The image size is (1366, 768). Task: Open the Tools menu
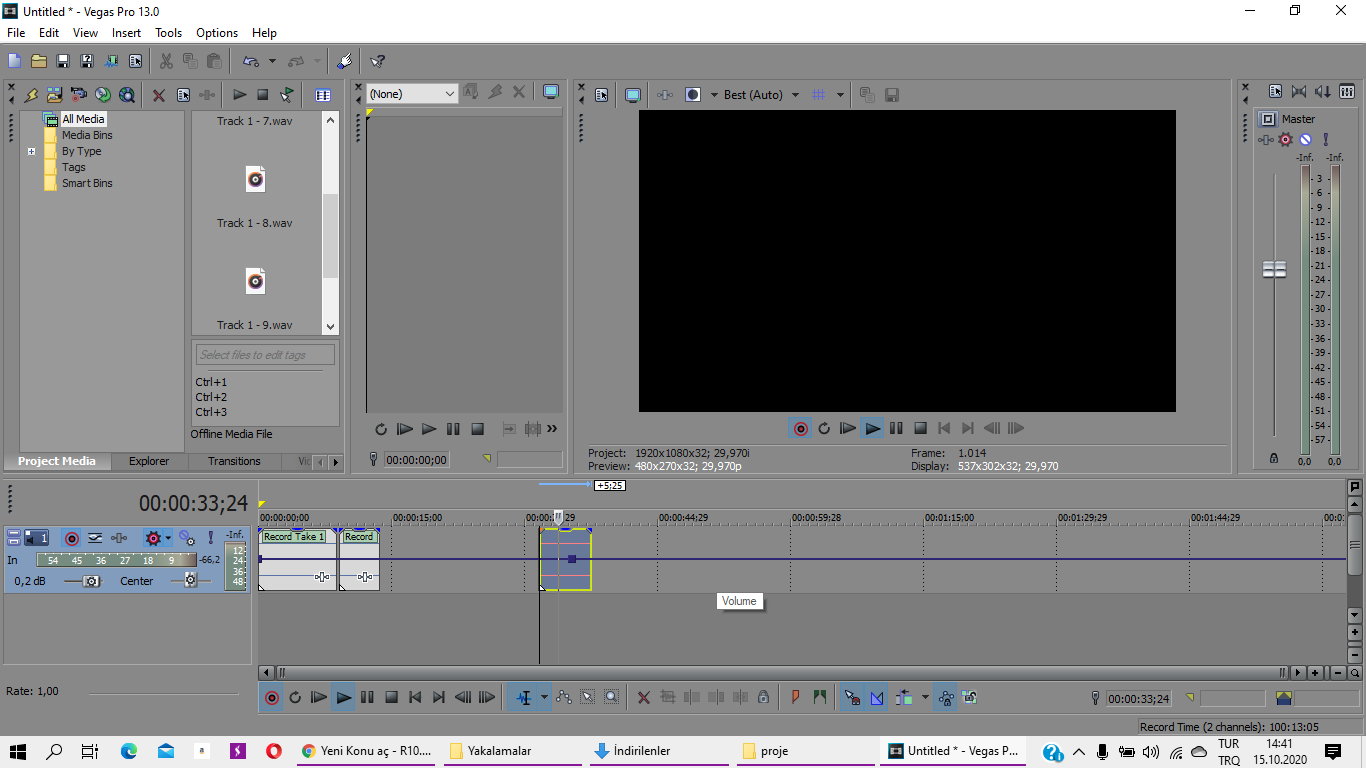[x=169, y=33]
